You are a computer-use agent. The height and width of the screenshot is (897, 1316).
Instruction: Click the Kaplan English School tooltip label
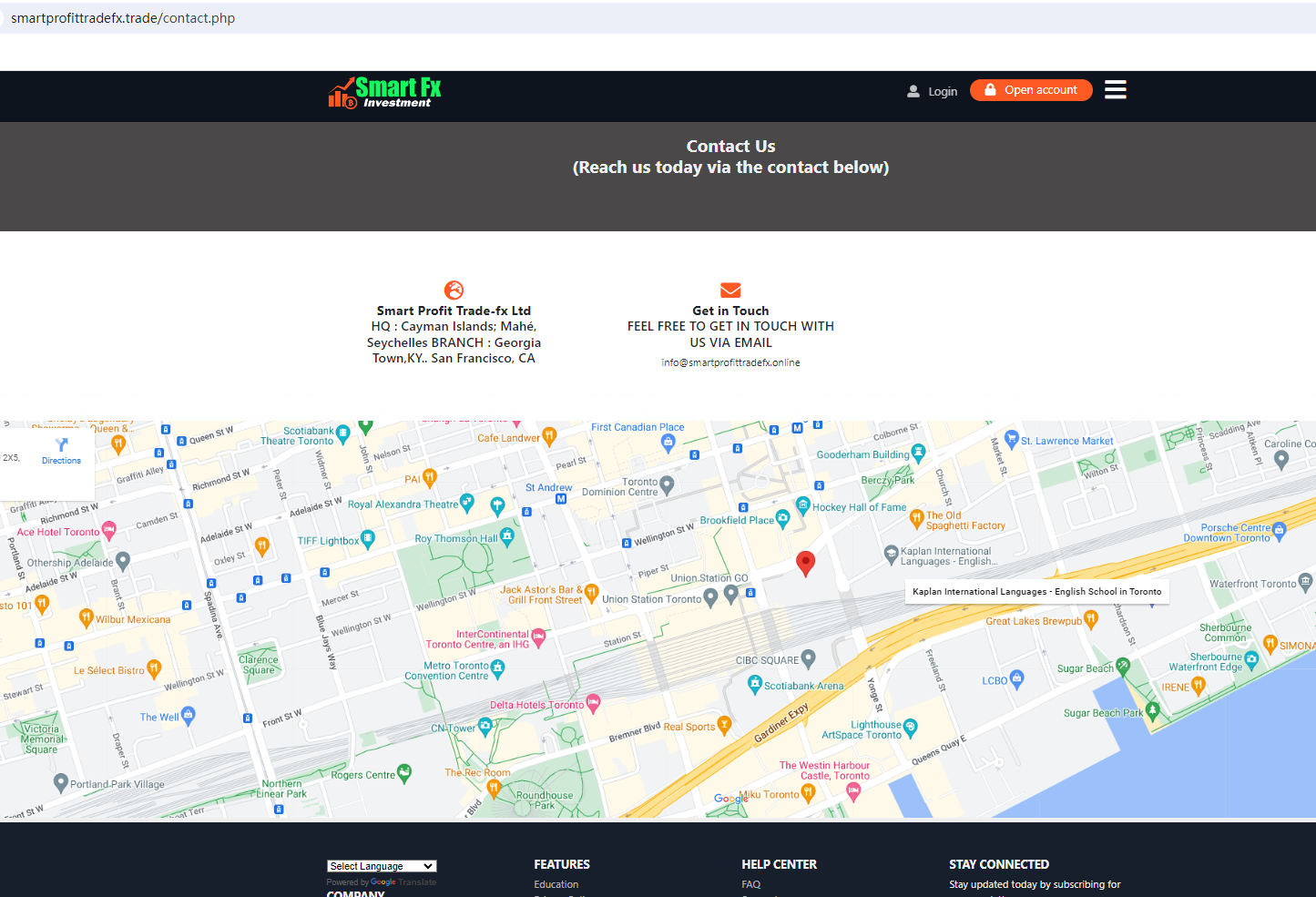click(1037, 591)
